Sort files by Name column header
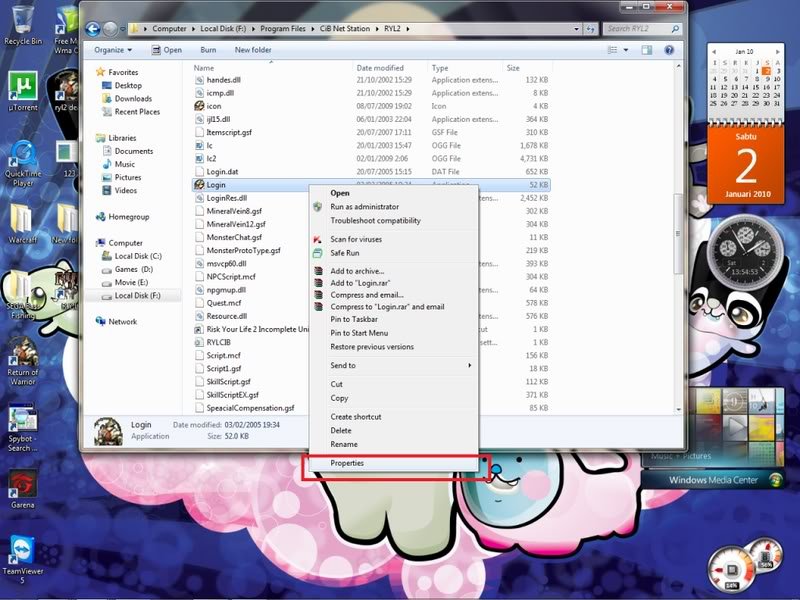Image resolution: width=800 pixels, height=600 pixels. point(272,68)
